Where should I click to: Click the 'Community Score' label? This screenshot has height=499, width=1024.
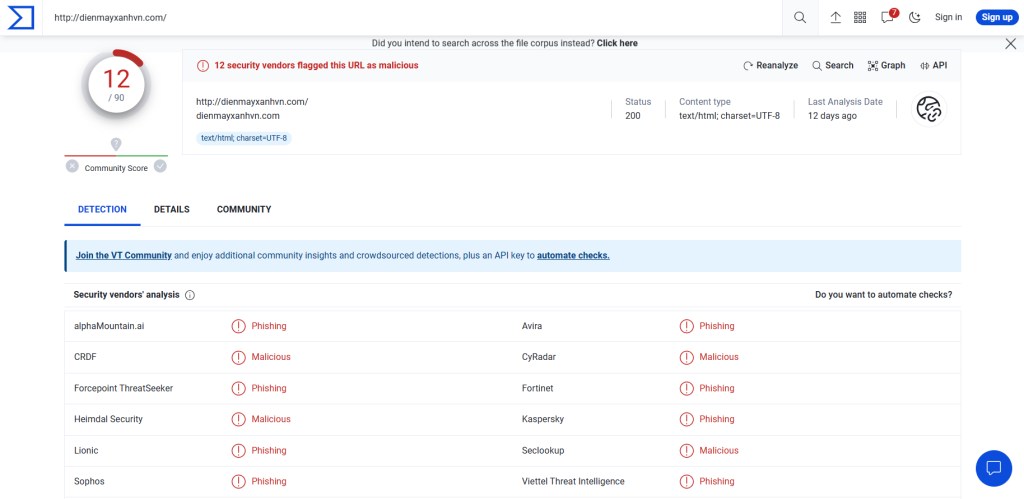[116, 168]
